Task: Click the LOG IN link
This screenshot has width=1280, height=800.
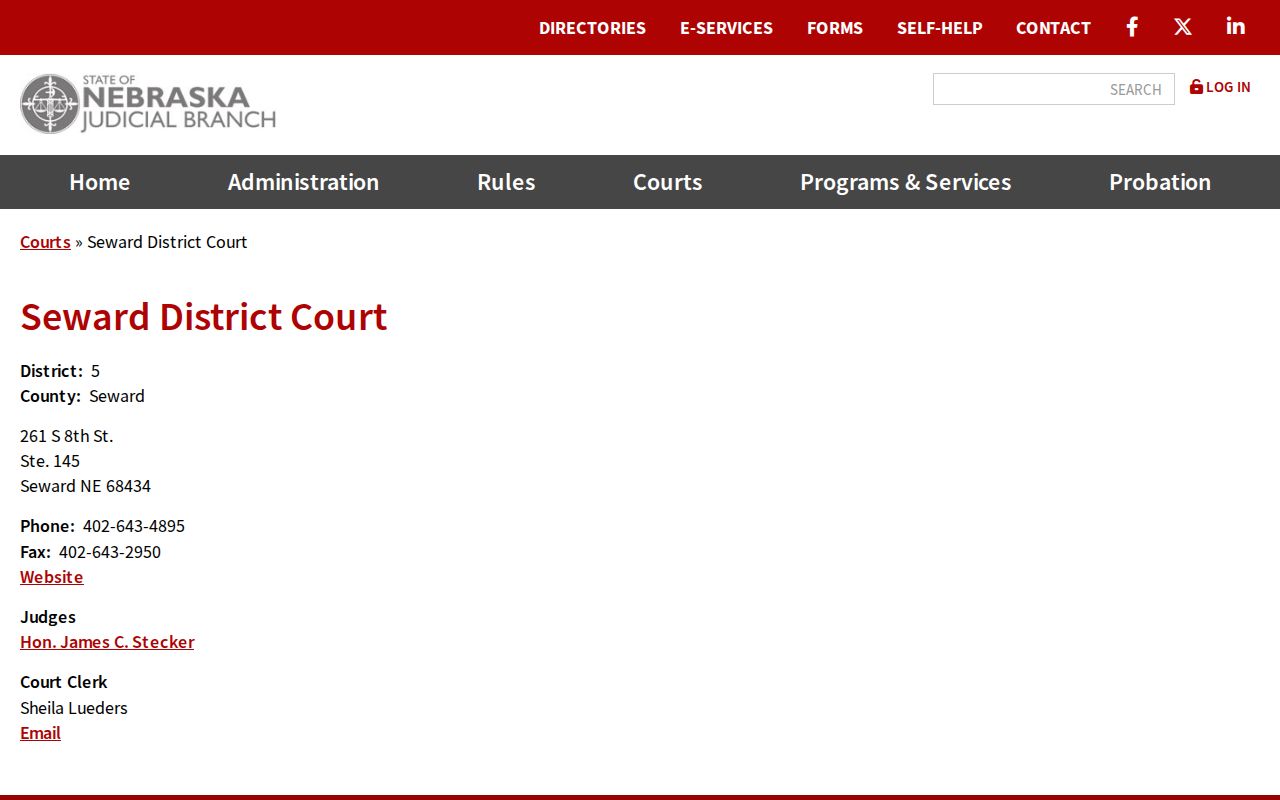Action: tap(1220, 87)
